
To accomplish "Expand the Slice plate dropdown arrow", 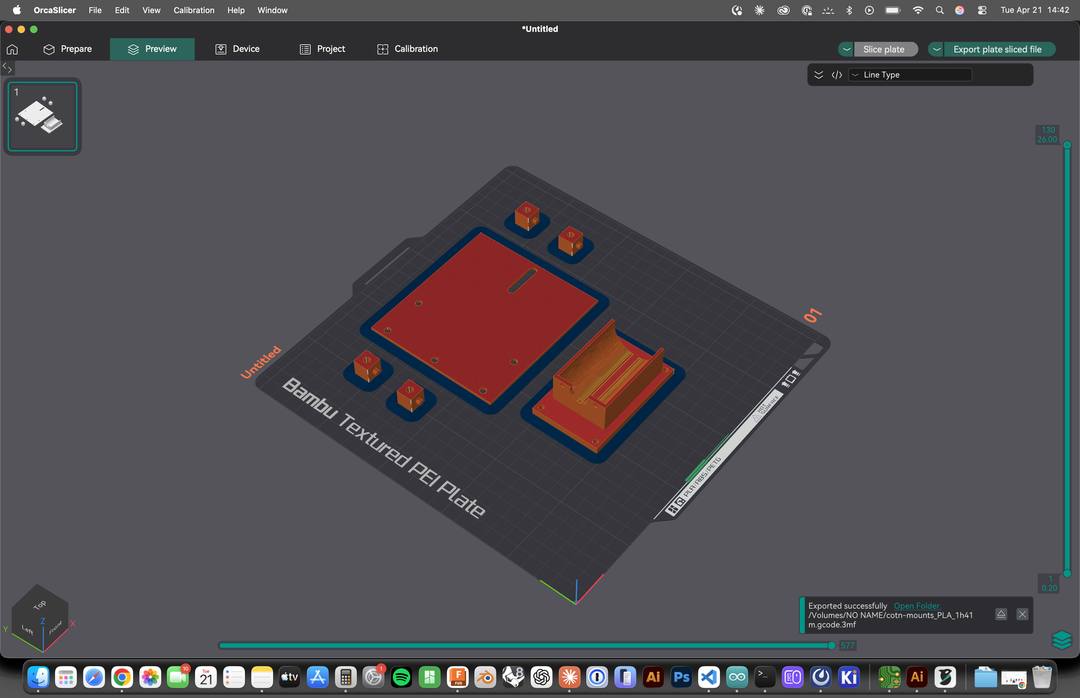I will [x=847, y=49].
